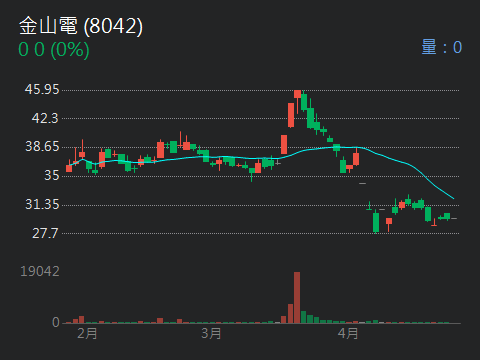480x360 pixels.
Task: Click the 2月 month marker
Action: click(87, 333)
